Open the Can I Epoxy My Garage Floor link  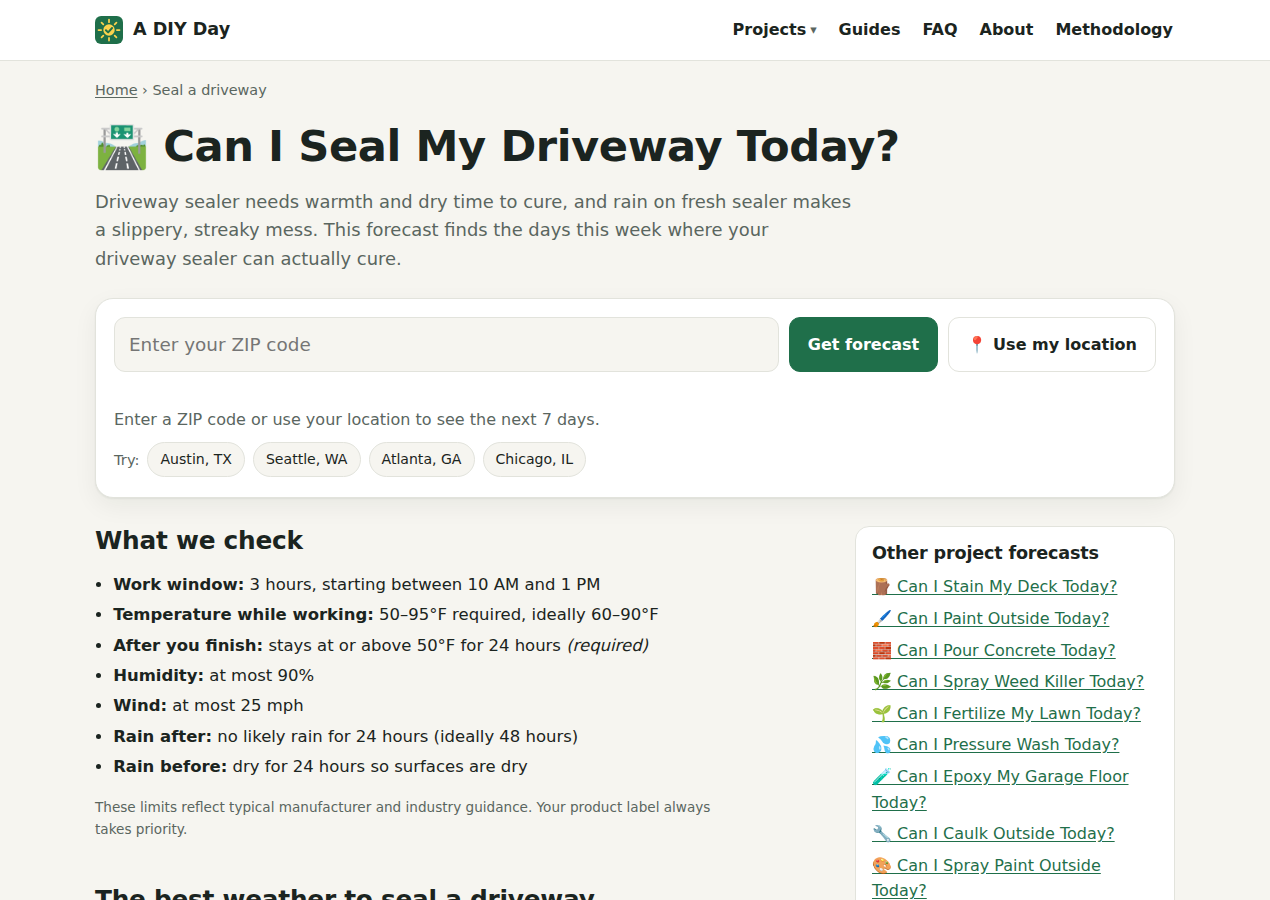click(x=1000, y=789)
